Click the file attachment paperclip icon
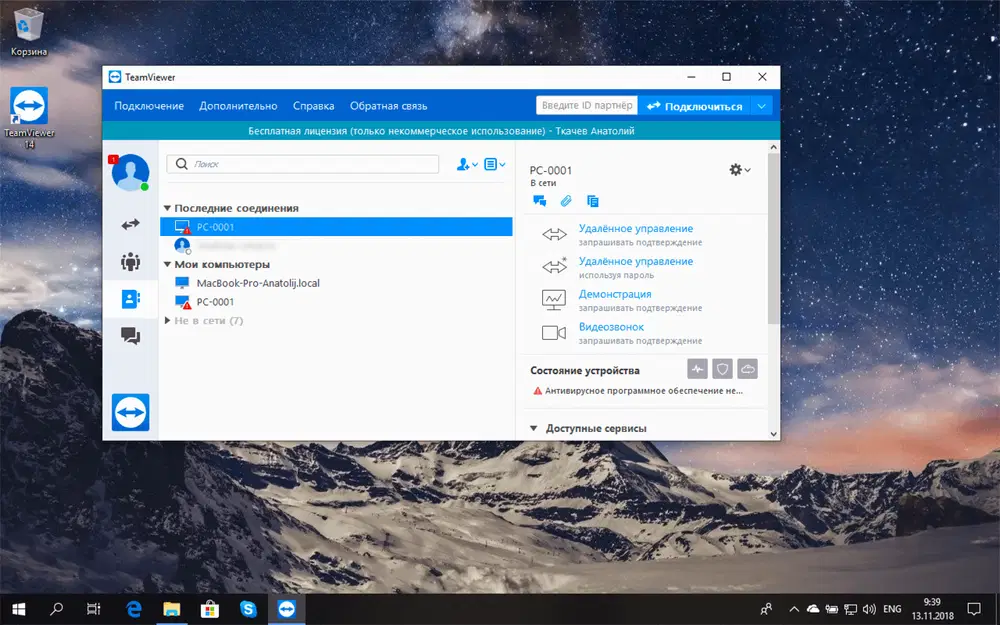 (566, 202)
